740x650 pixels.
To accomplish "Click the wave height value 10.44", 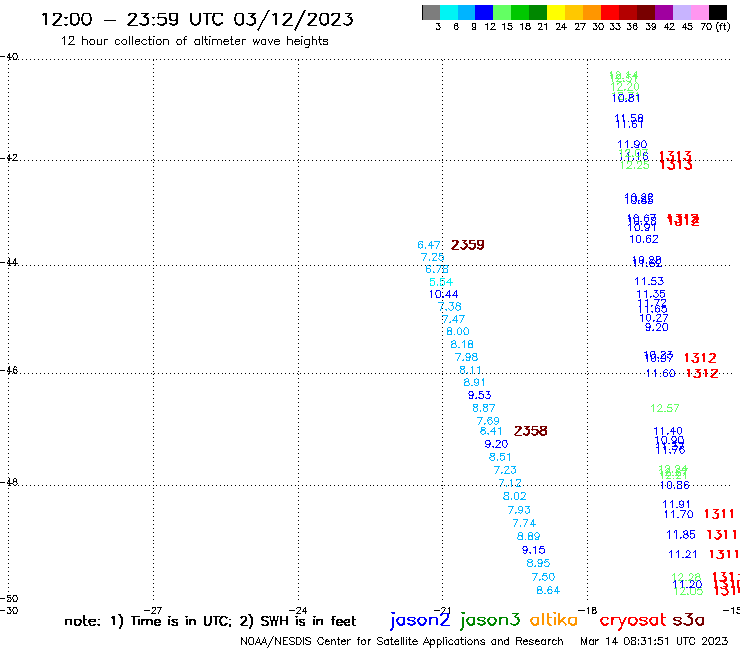I will tap(443, 294).
